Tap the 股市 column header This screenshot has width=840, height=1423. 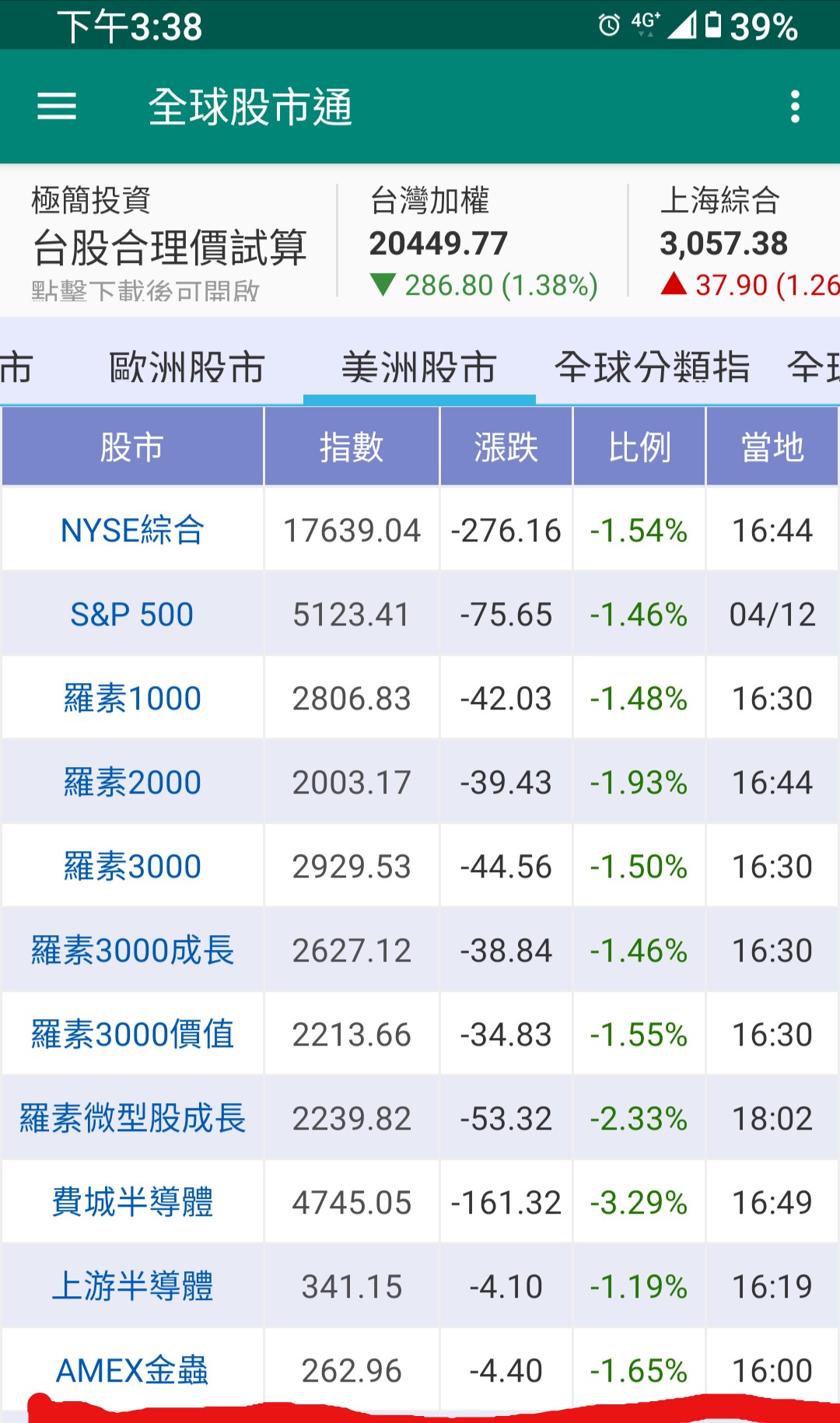click(132, 447)
